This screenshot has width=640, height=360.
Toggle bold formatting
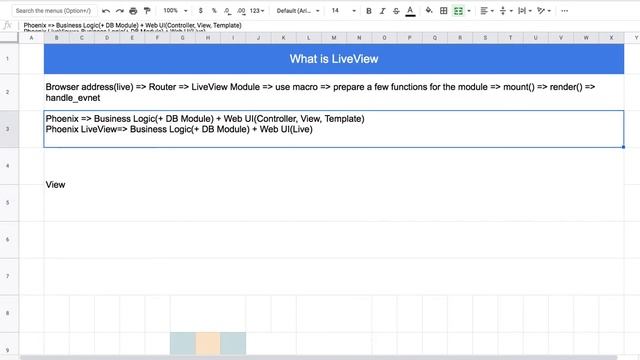[x=369, y=11]
